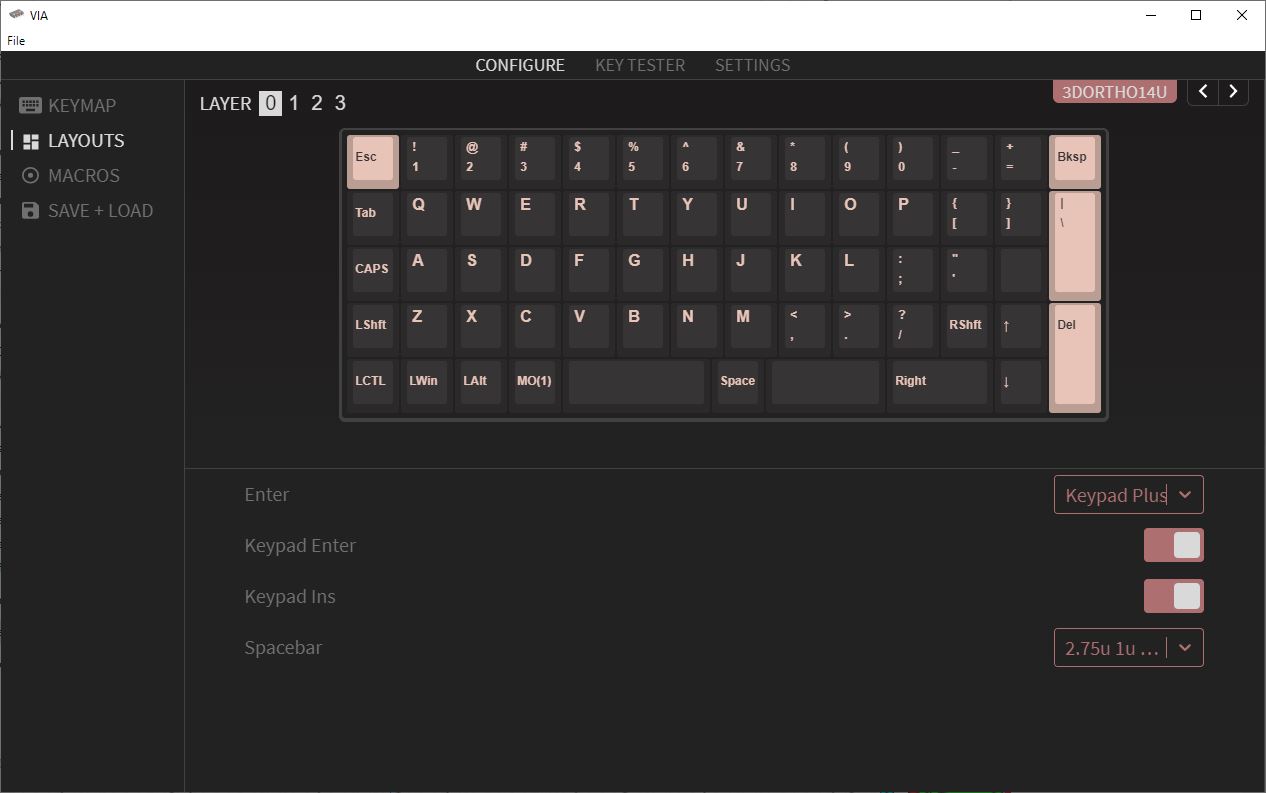Open the SETTINGS tab
The image size is (1266, 793).
752,65
